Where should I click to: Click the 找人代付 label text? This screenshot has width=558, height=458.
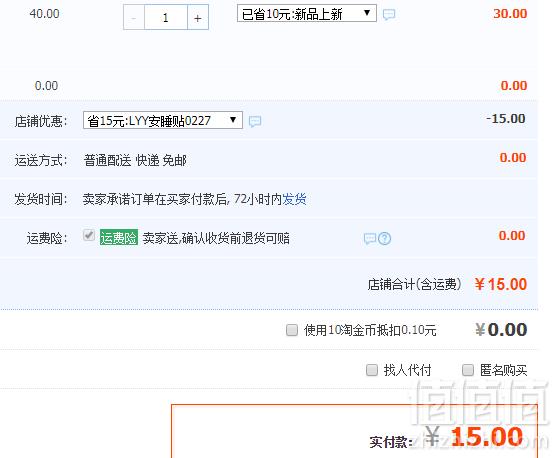(407, 370)
